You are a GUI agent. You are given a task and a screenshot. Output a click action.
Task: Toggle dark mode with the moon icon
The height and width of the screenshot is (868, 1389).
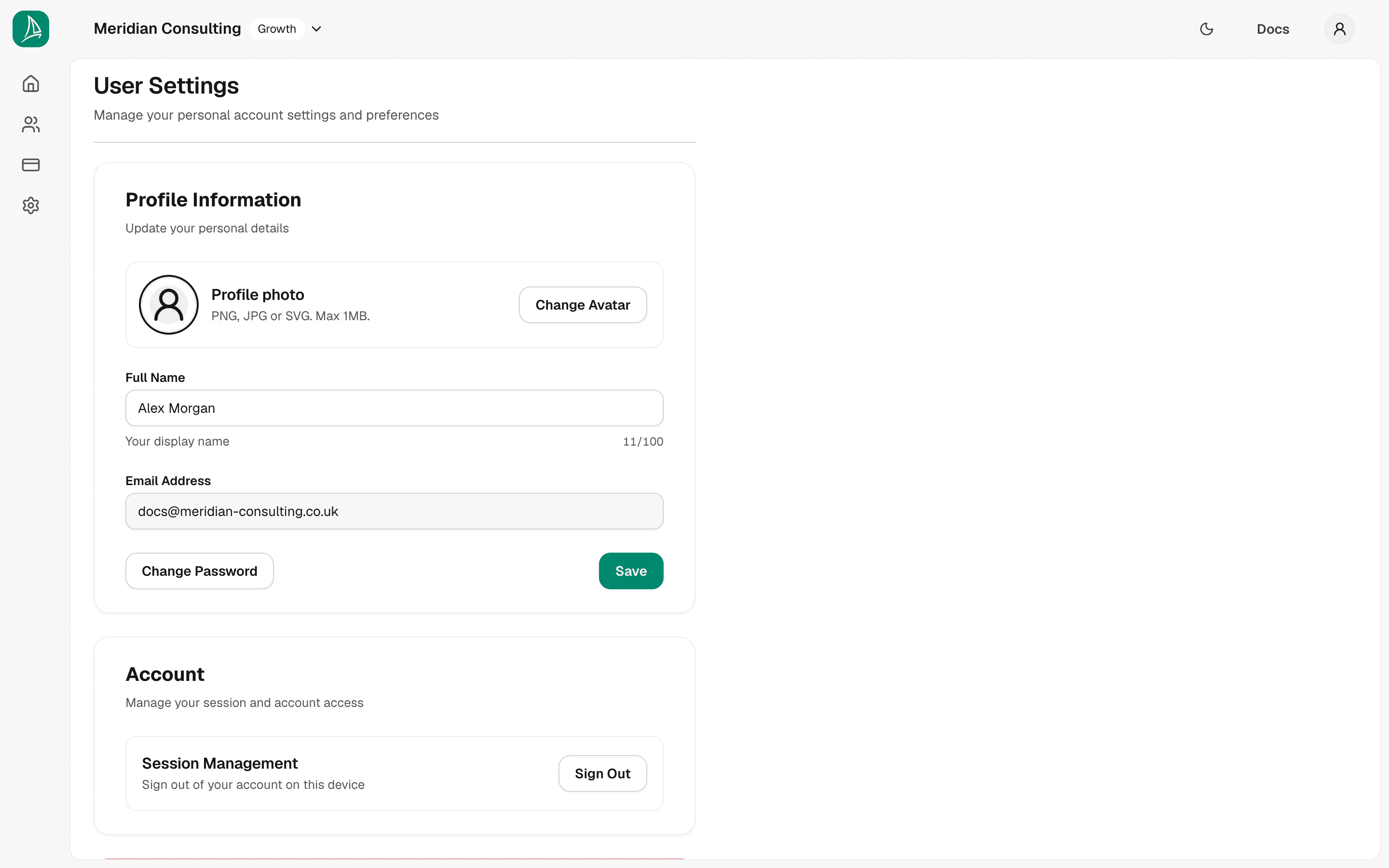click(1207, 29)
